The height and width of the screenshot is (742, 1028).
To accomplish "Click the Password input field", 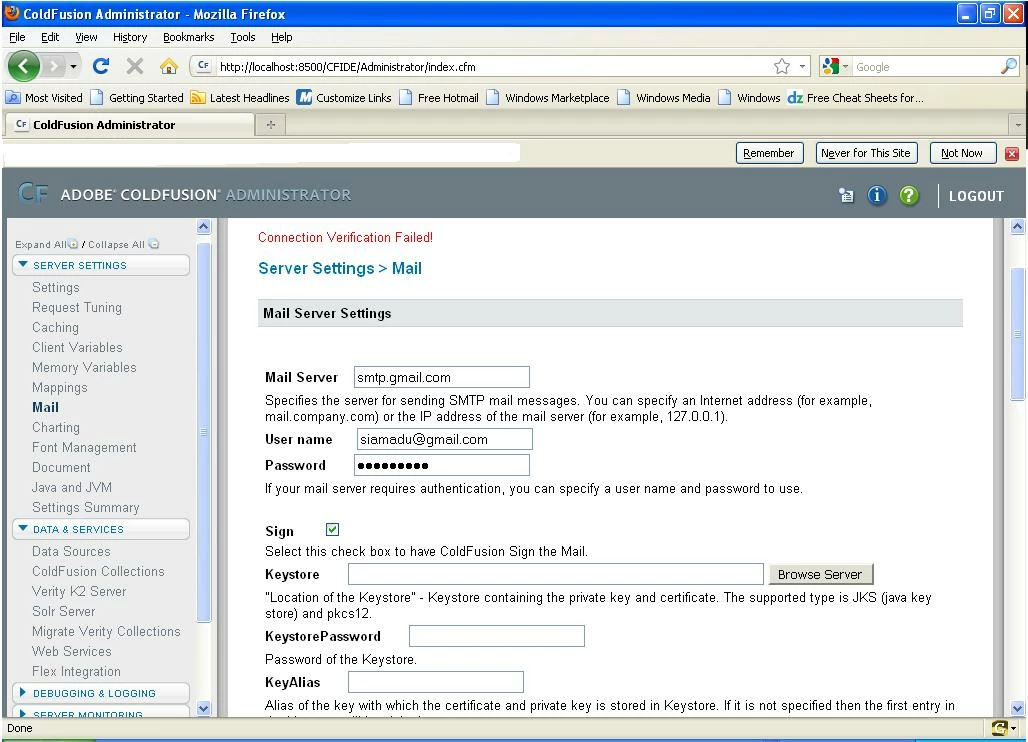I will (x=441, y=465).
